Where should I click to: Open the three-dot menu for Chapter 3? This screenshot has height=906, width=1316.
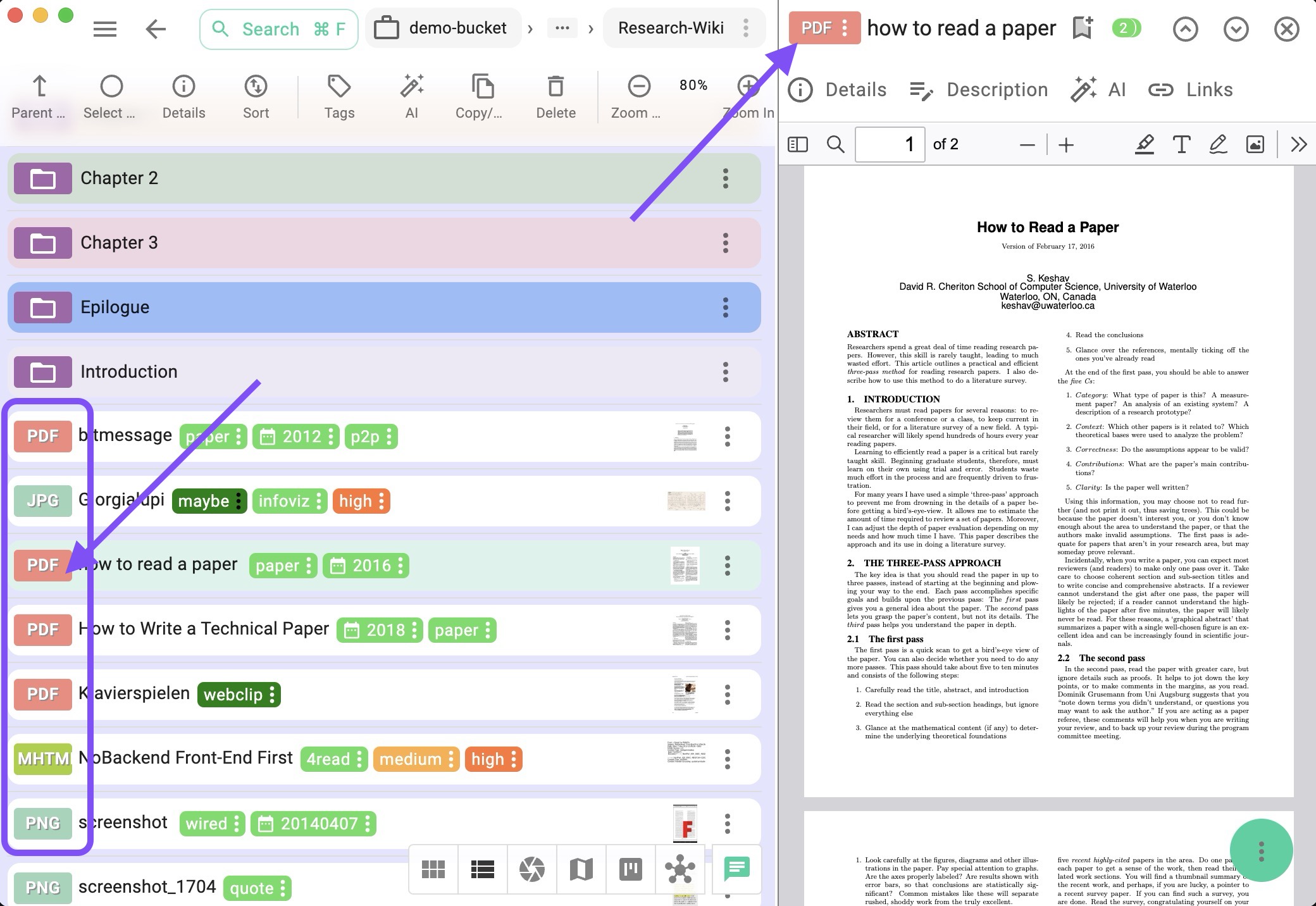(x=725, y=242)
